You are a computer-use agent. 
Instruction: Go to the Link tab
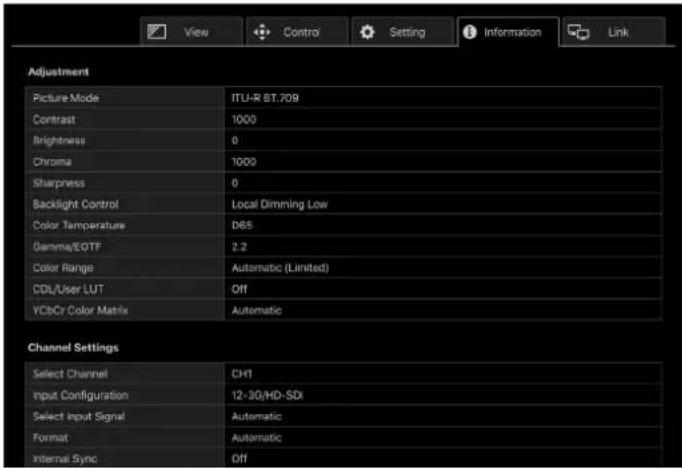pos(613,31)
